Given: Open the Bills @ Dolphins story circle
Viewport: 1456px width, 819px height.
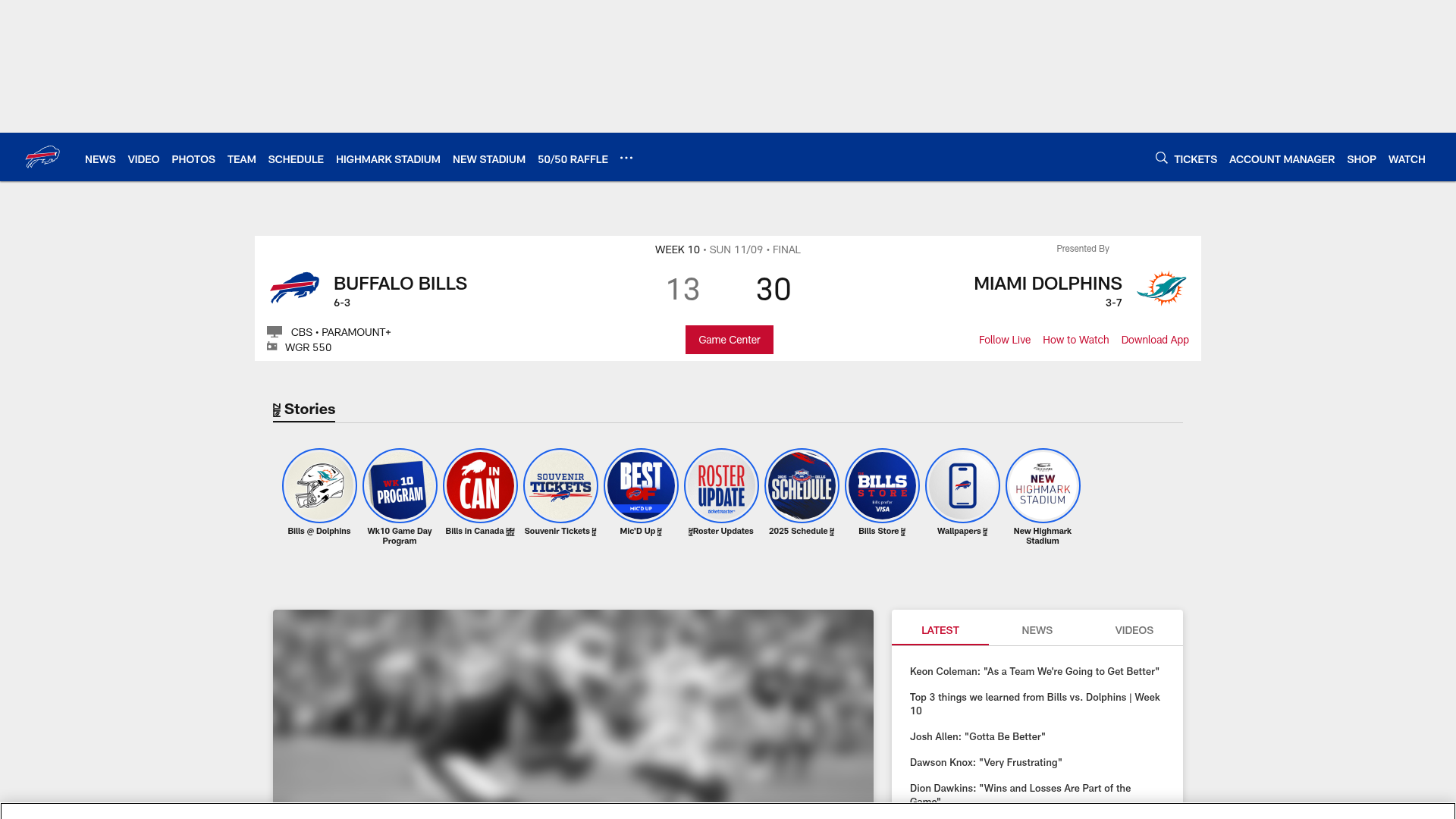Looking at the screenshot, I should 319,485.
